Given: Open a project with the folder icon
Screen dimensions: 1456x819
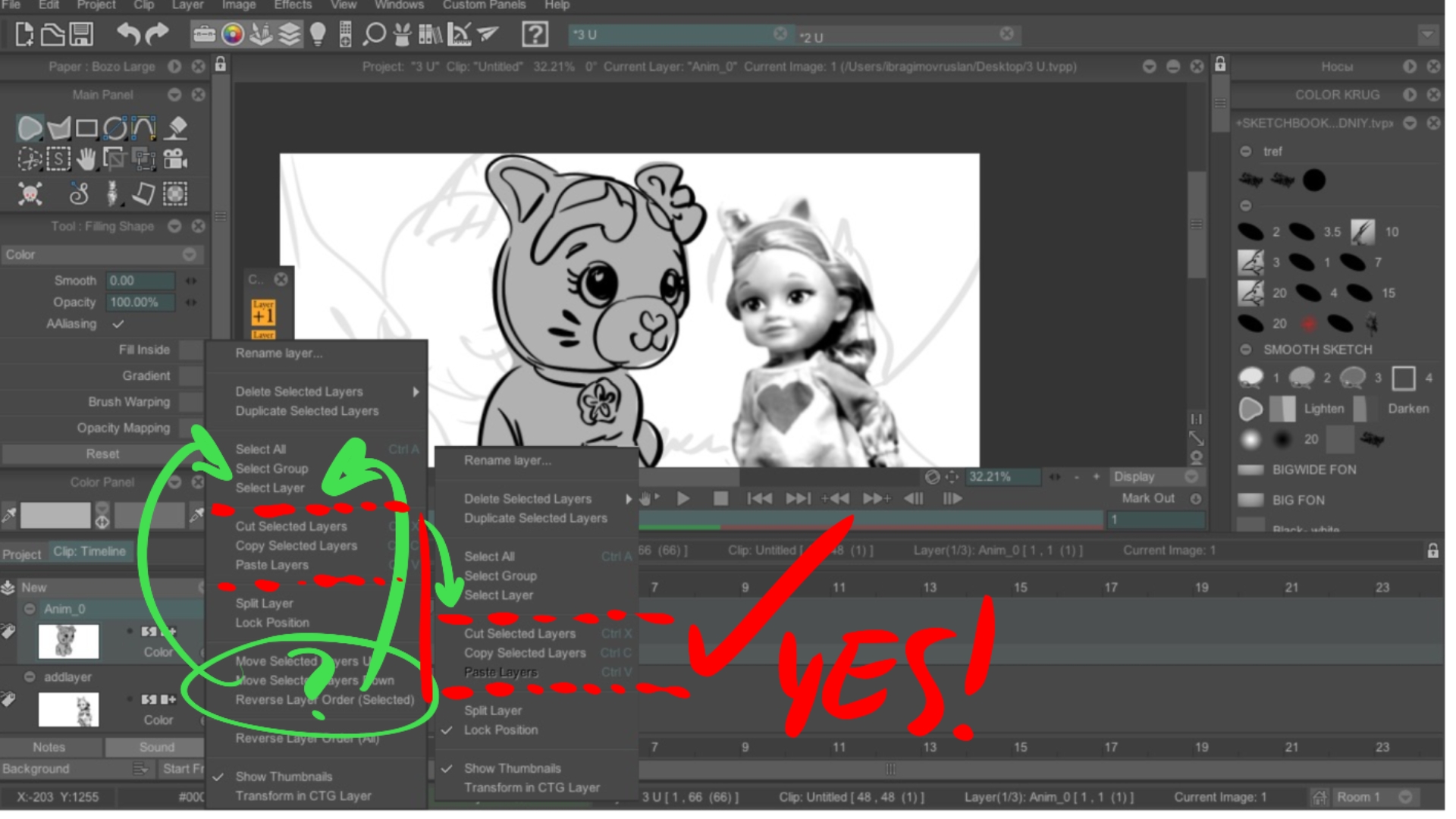Looking at the screenshot, I should click(x=52, y=34).
